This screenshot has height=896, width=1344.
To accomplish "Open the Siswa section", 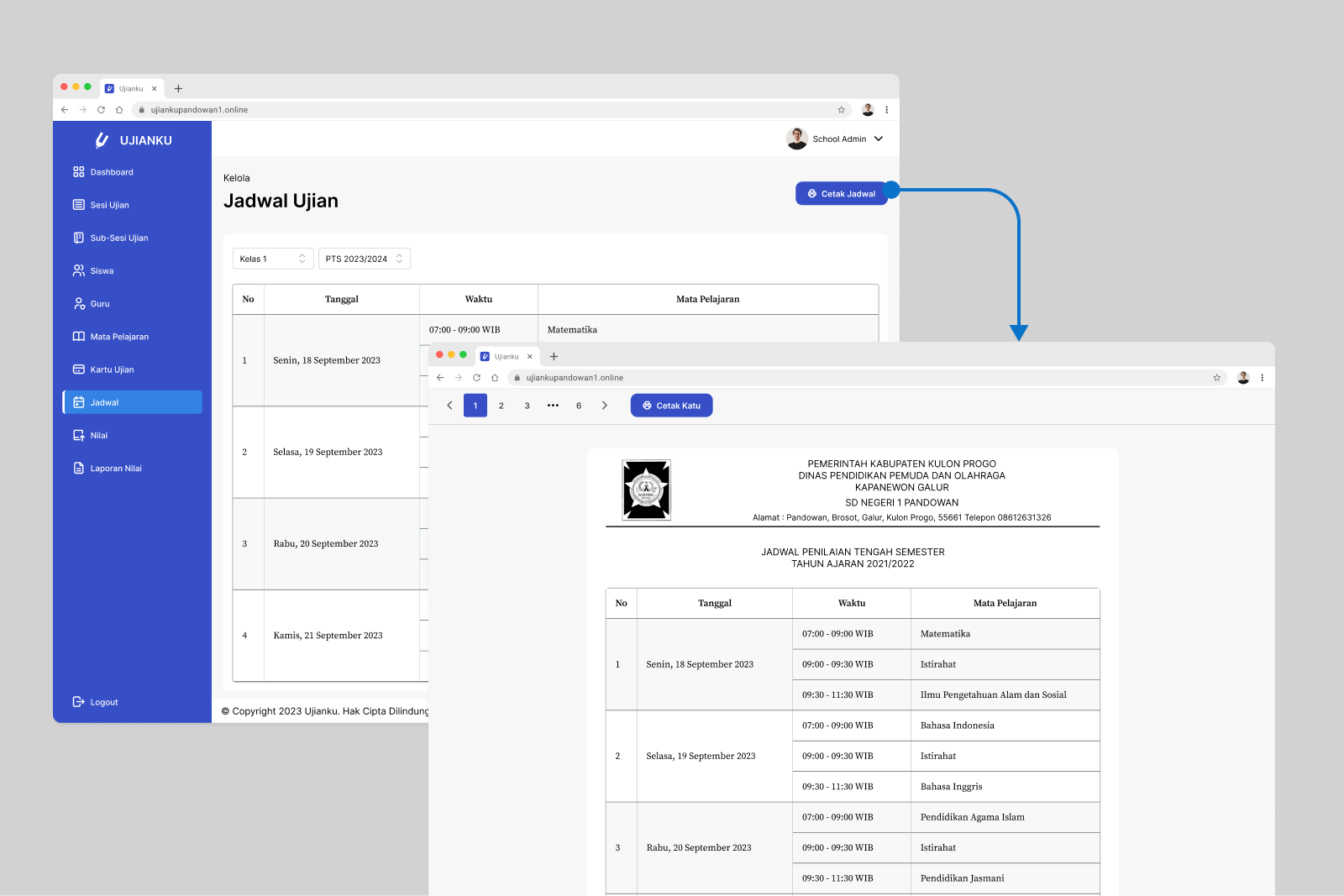I will point(102,271).
